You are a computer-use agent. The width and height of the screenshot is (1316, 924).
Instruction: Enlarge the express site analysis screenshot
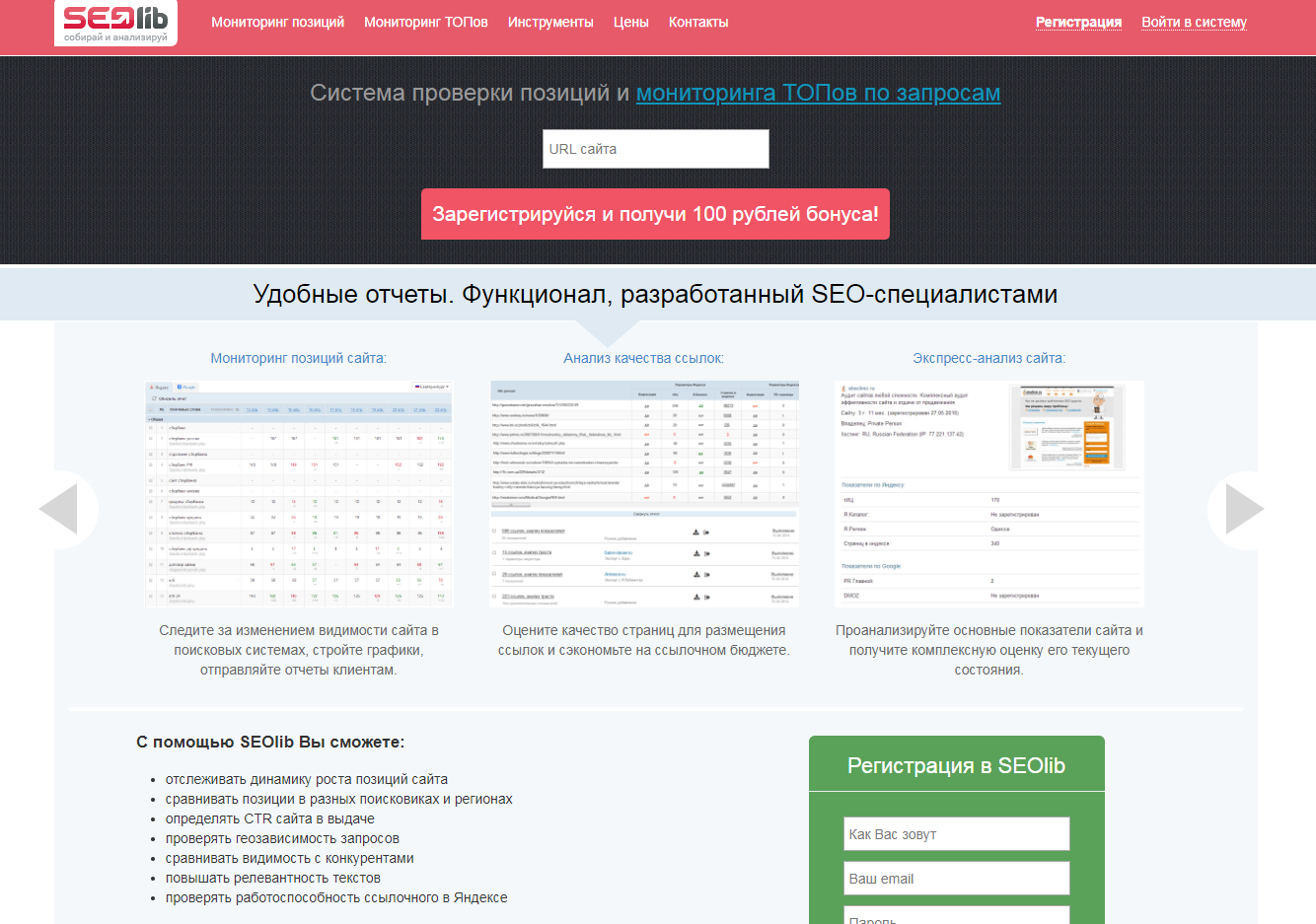(x=988, y=493)
